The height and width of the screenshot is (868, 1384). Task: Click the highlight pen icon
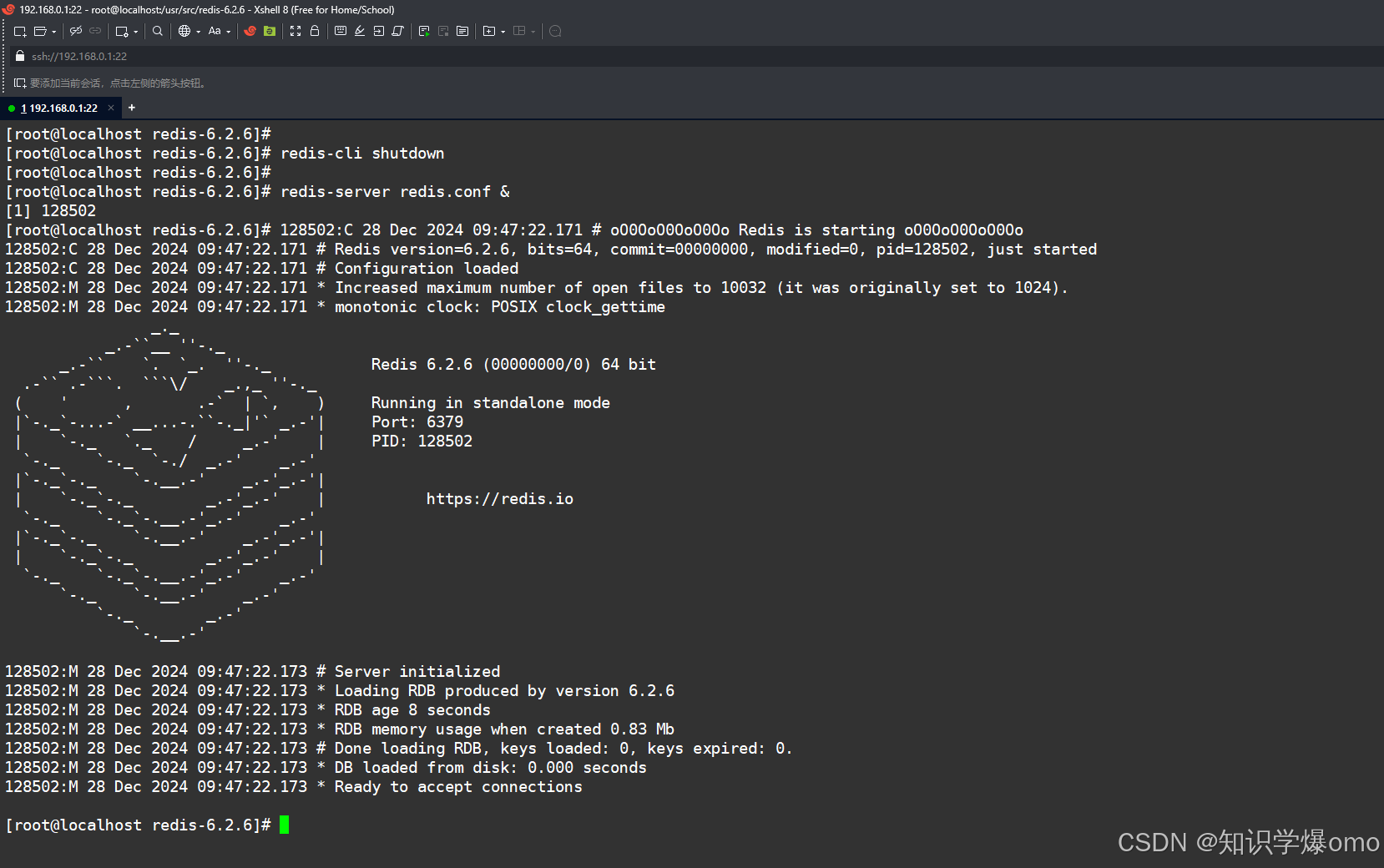click(360, 31)
